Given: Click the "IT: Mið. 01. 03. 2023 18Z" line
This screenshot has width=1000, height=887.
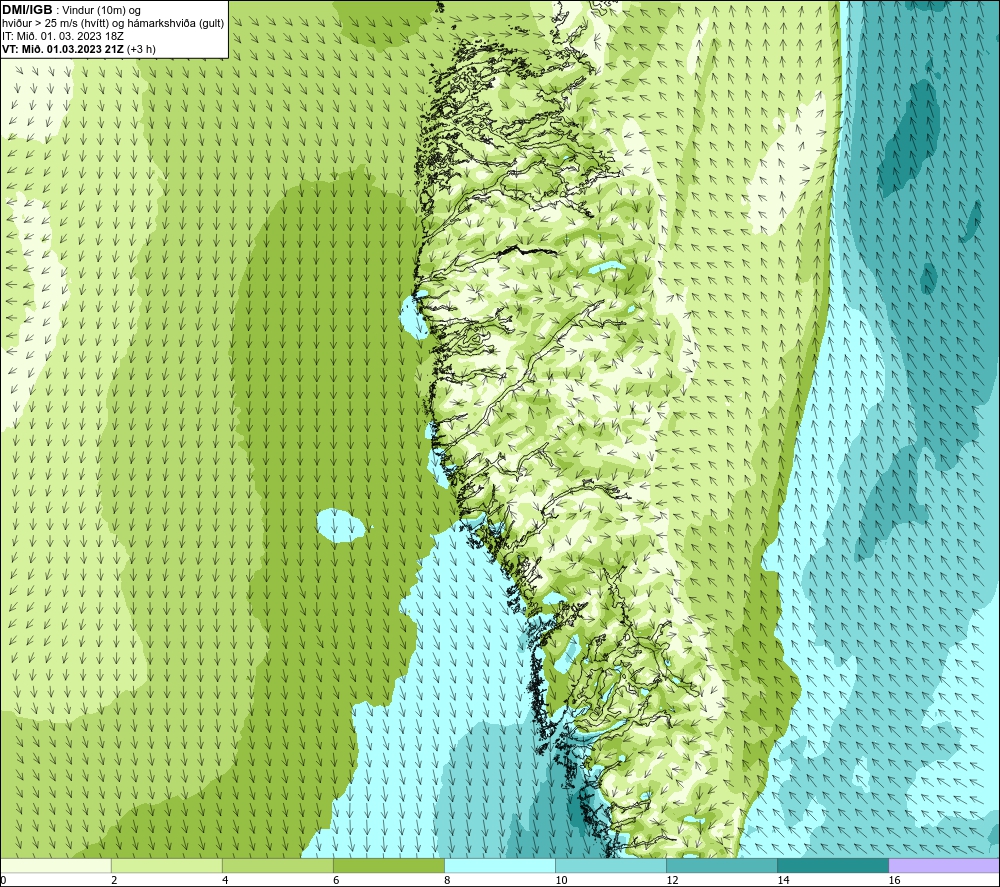Looking at the screenshot, I should click(63, 36).
